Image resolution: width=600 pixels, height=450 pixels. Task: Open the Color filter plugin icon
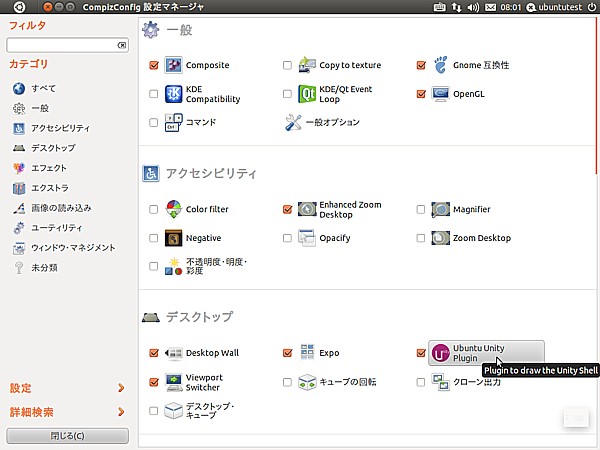click(173, 209)
